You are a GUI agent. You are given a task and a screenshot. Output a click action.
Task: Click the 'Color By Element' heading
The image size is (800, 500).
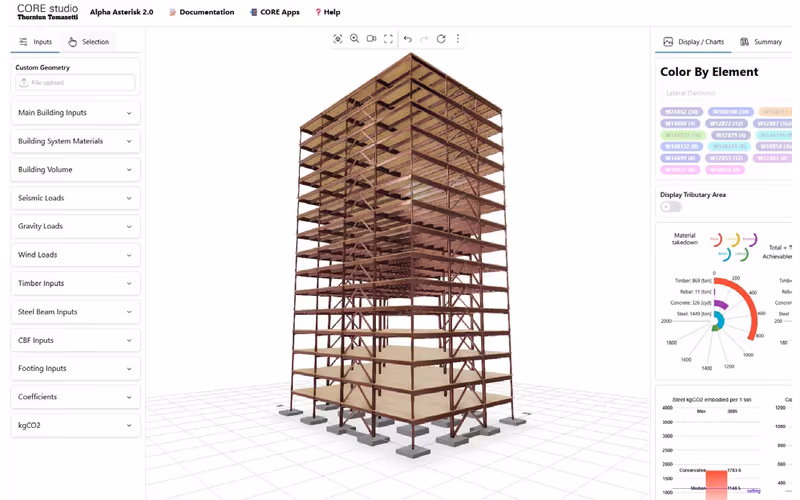[709, 72]
